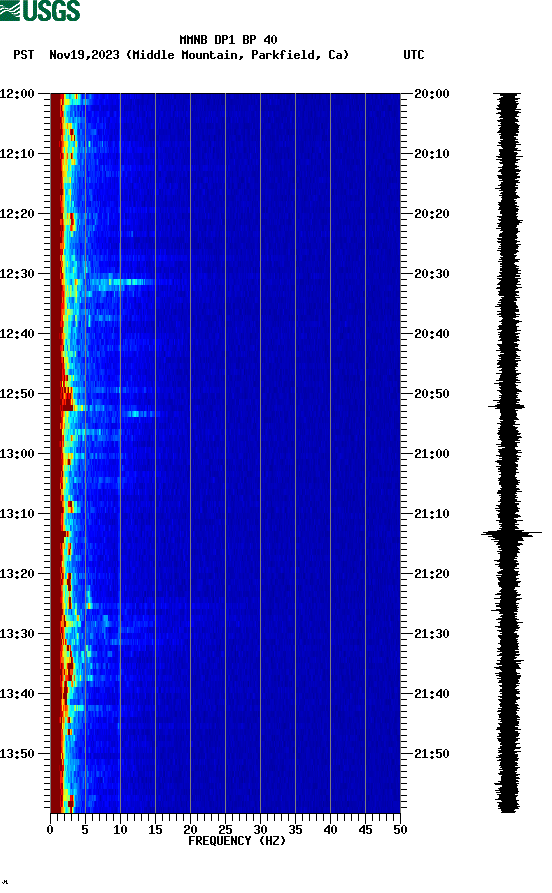Click the frequency axis tick label '35'
This screenshot has width=552, height=893.
(x=295, y=830)
